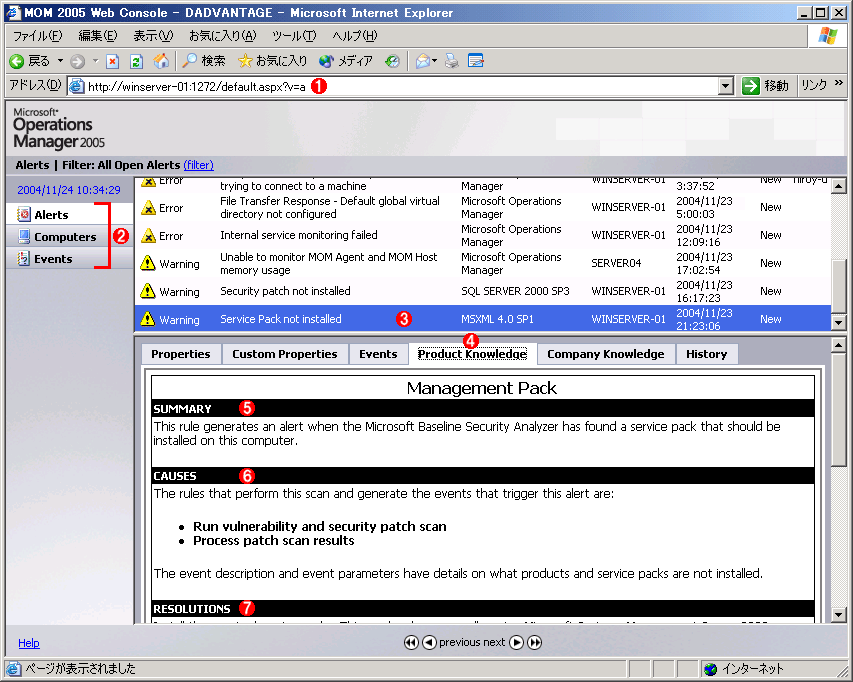
Task: Go to the home page icon
Action: pos(161,61)
